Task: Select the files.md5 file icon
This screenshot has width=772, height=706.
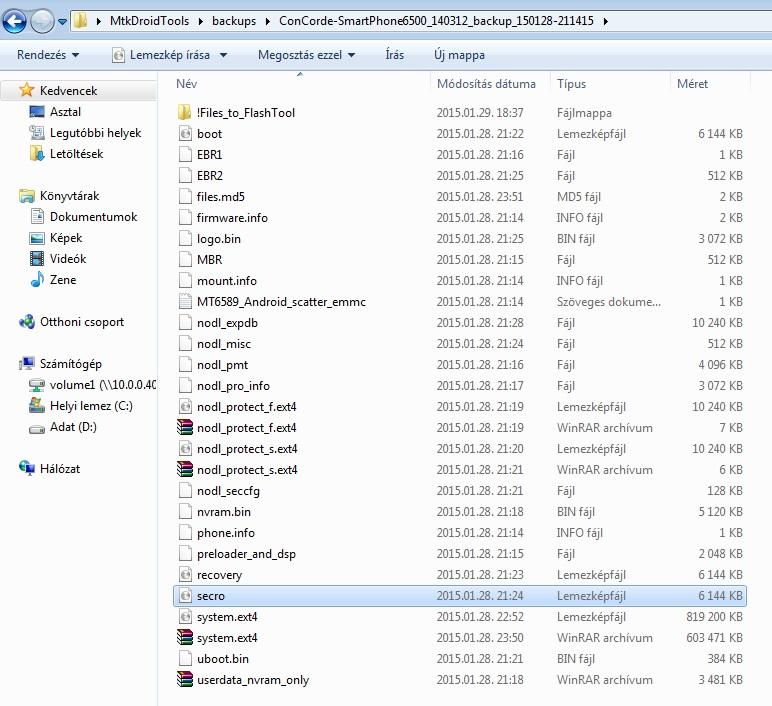Action: (x=185, y=196)
